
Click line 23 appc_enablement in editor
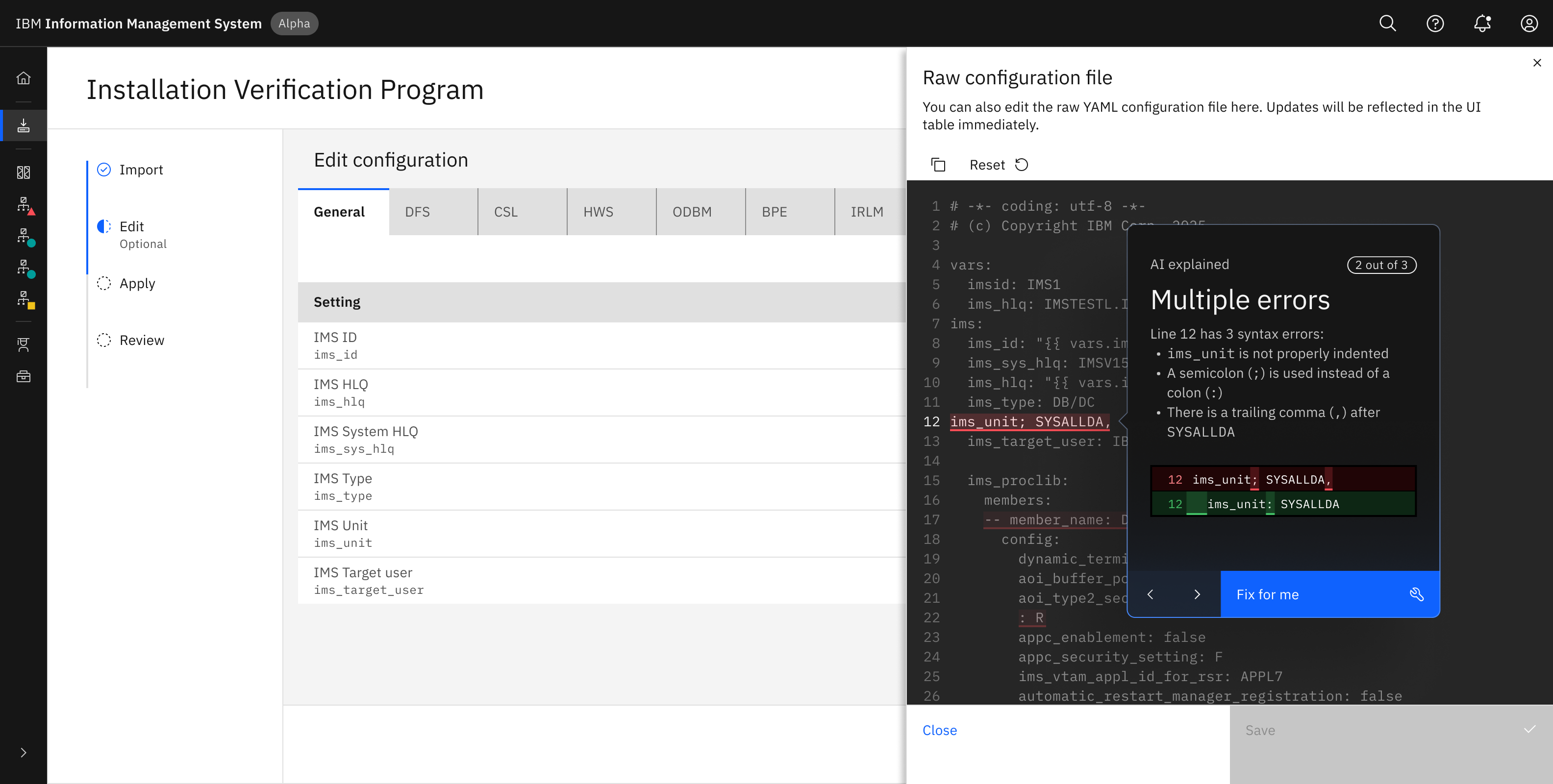tap(1112, 637)
